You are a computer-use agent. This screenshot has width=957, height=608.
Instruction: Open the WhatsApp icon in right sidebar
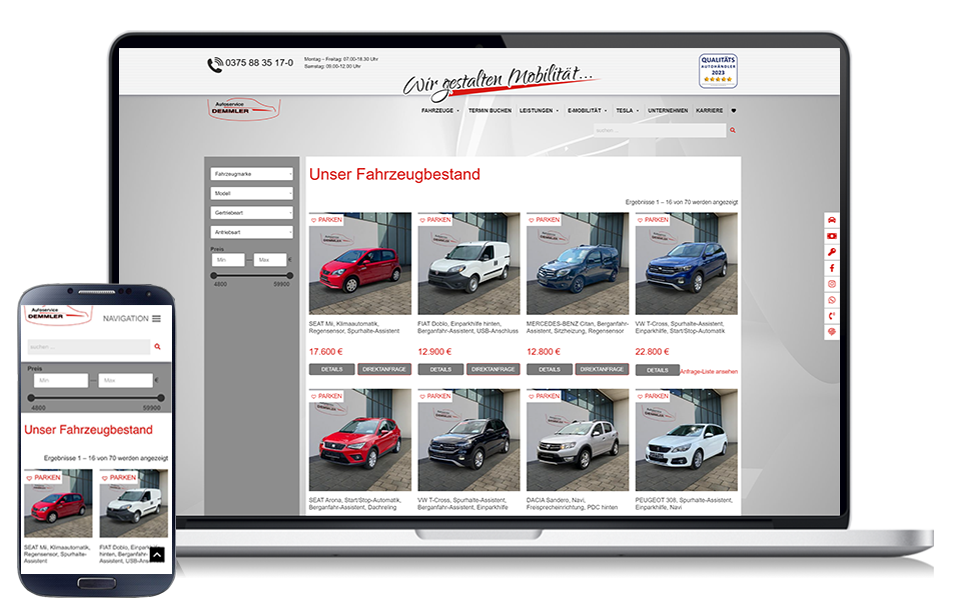pyautogui.click(x=831, y=300)
